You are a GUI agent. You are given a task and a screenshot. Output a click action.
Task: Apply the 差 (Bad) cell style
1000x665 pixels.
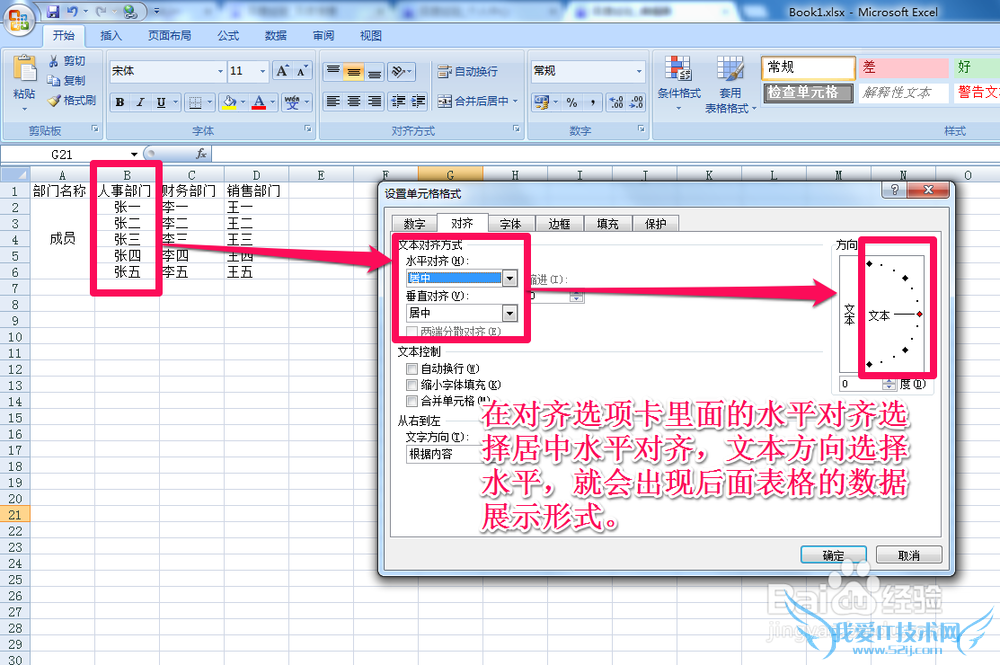pos(904,68)
